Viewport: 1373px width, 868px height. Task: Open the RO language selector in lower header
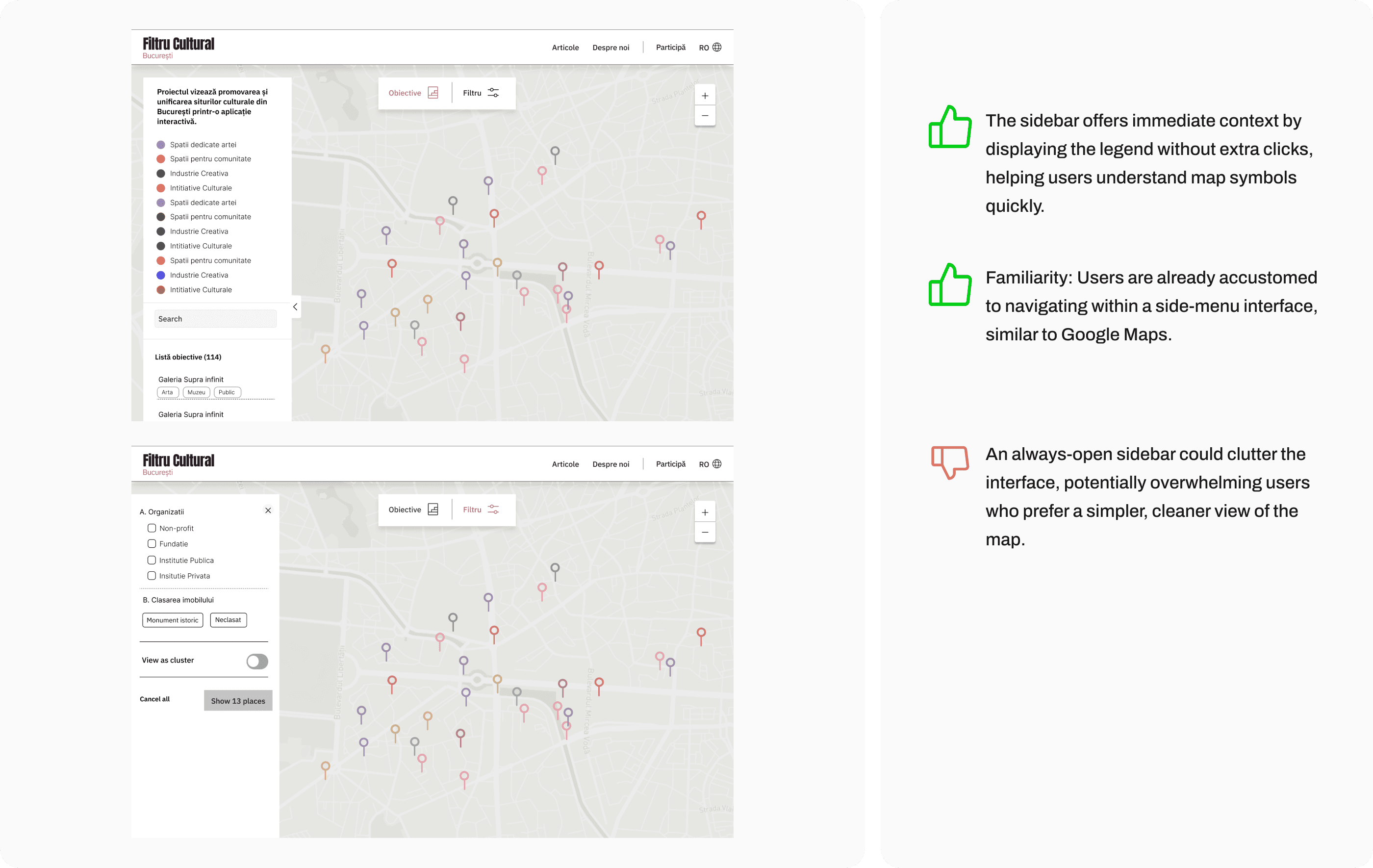[704, 464]
